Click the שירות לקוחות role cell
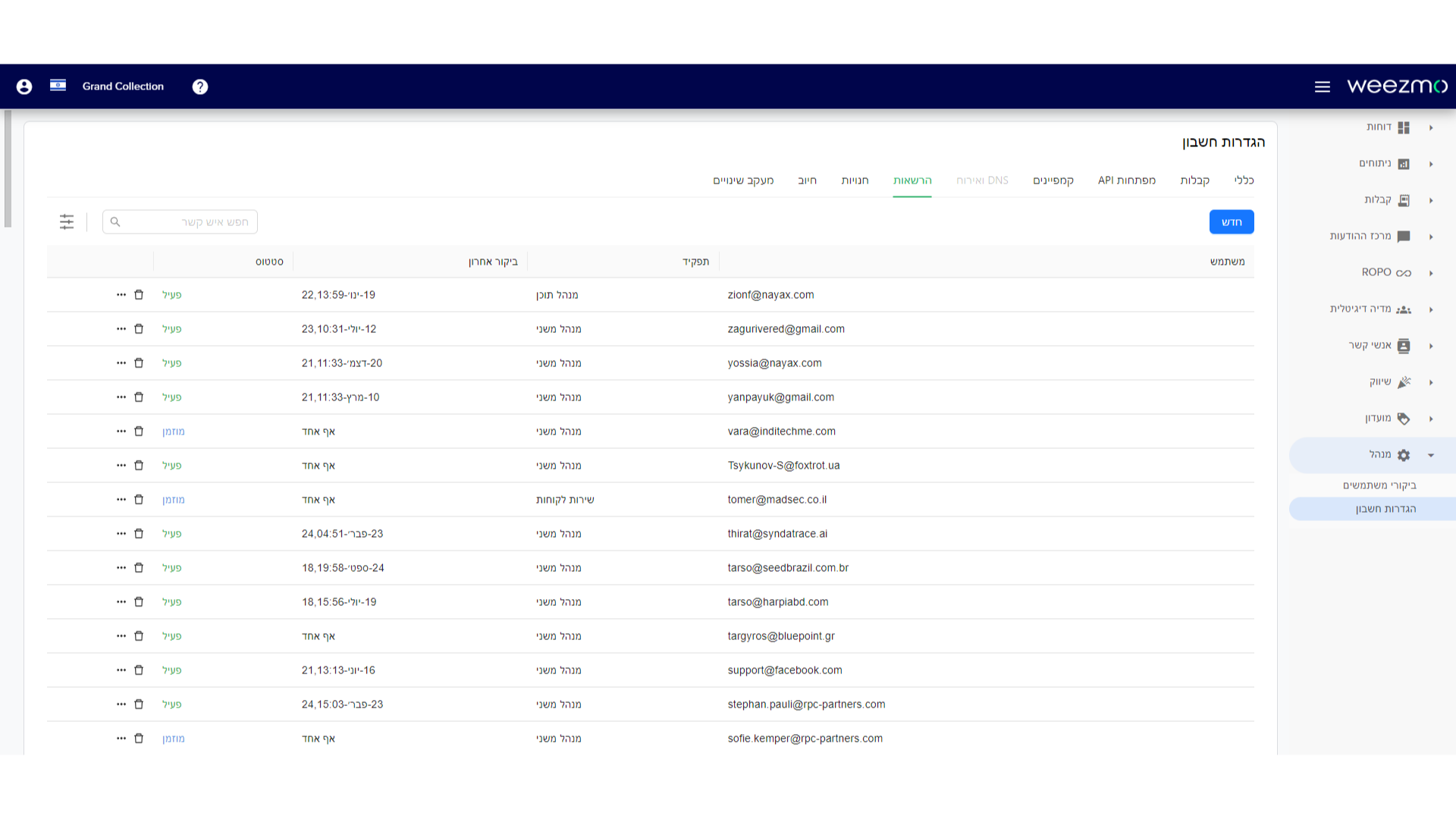This screenshot has width=1456, height=819. point(565,499)
